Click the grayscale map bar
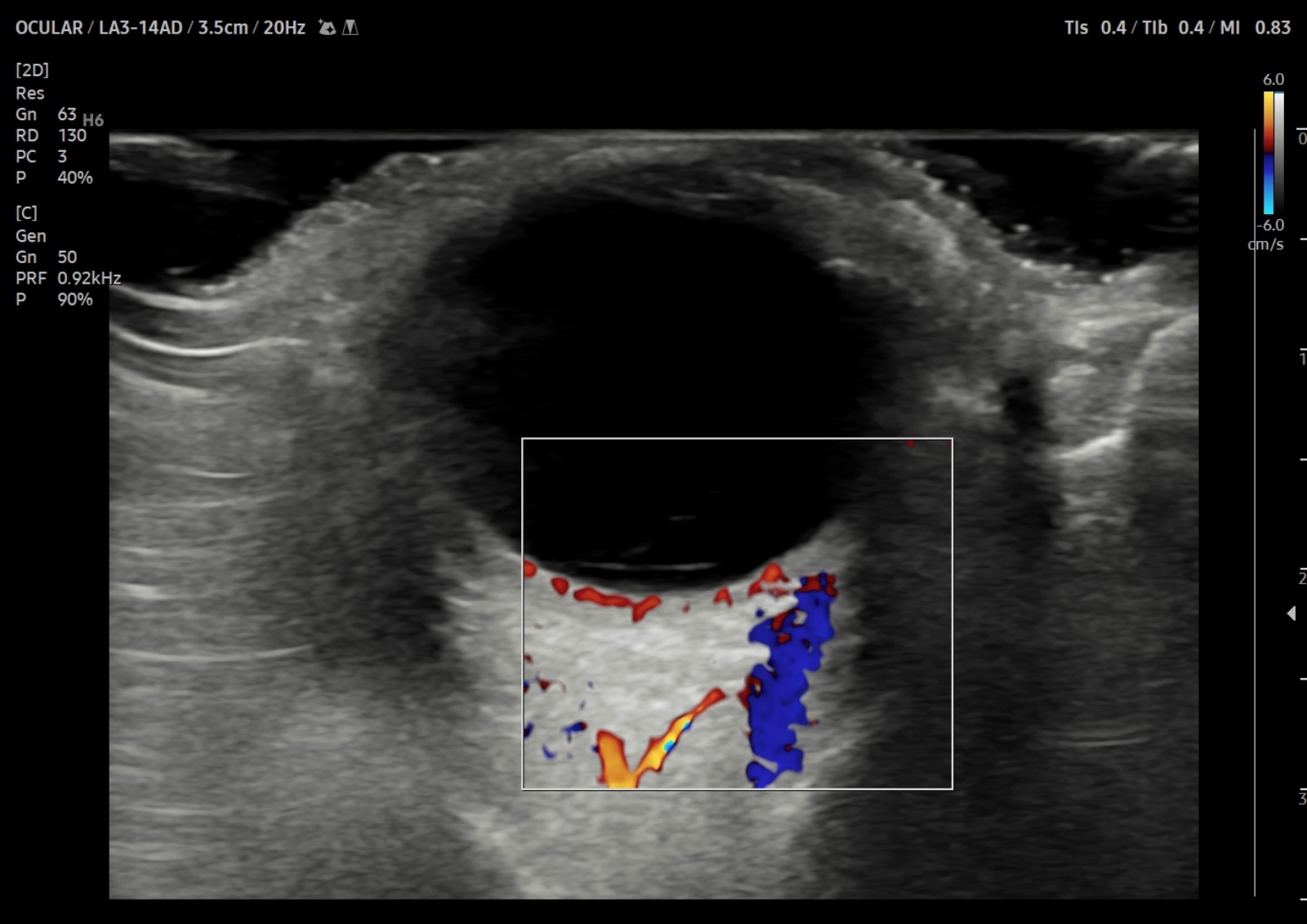This screenshot has width=1307, height=924. 1279,152
